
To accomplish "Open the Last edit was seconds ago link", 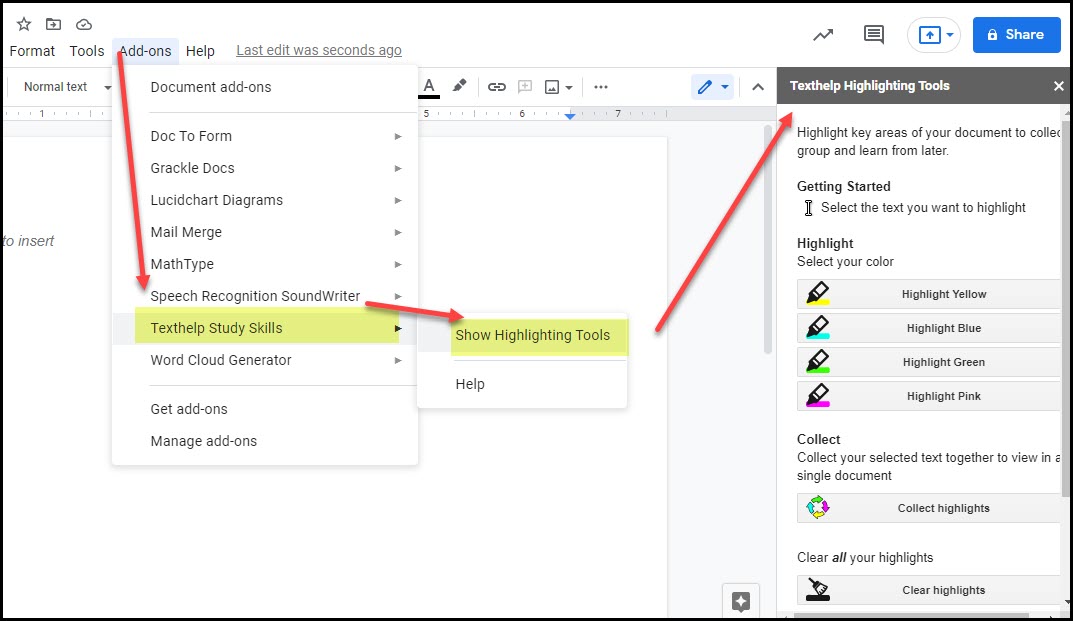I will [319, 51].
